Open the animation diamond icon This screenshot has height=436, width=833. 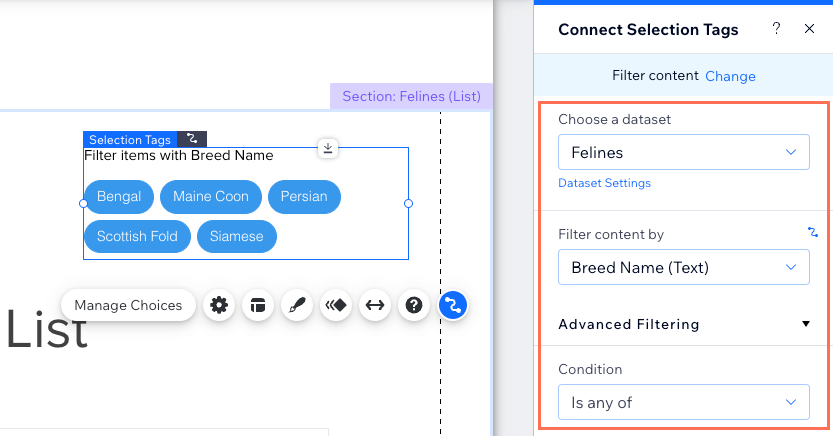click(336, 305)
